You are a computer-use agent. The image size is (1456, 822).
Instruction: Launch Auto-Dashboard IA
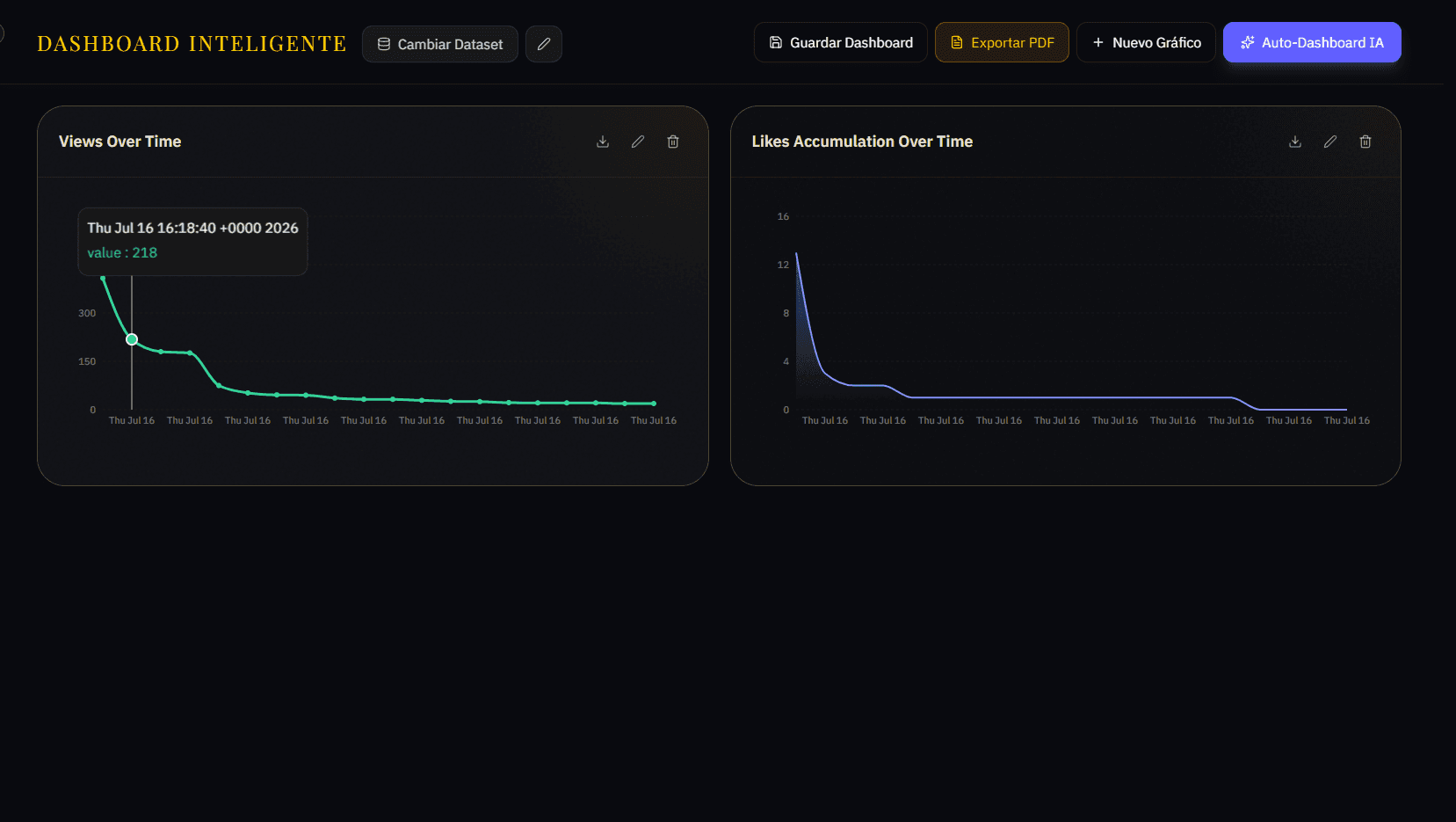pos(1312,42)
